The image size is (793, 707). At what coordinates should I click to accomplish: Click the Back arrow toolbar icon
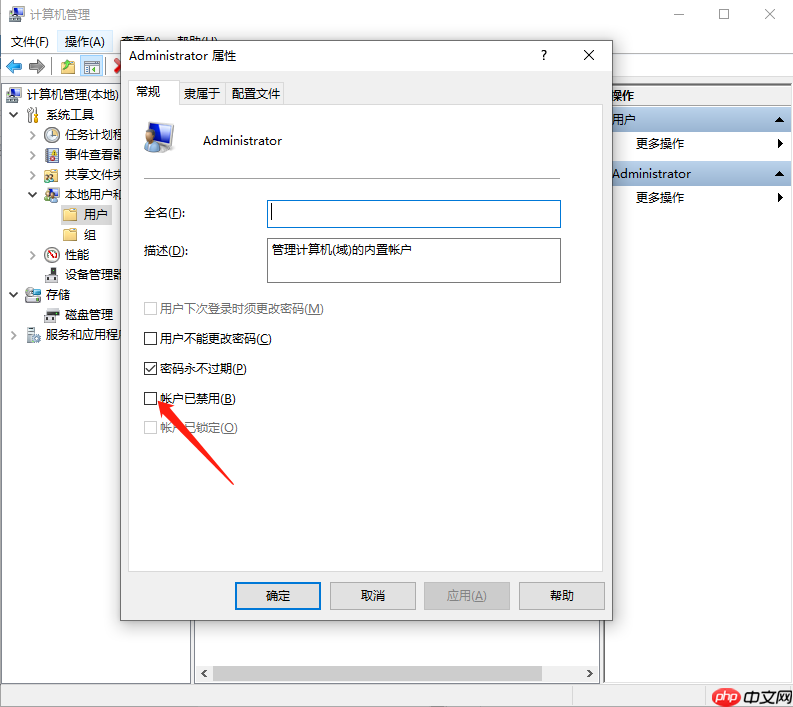[x=14, y=66]
